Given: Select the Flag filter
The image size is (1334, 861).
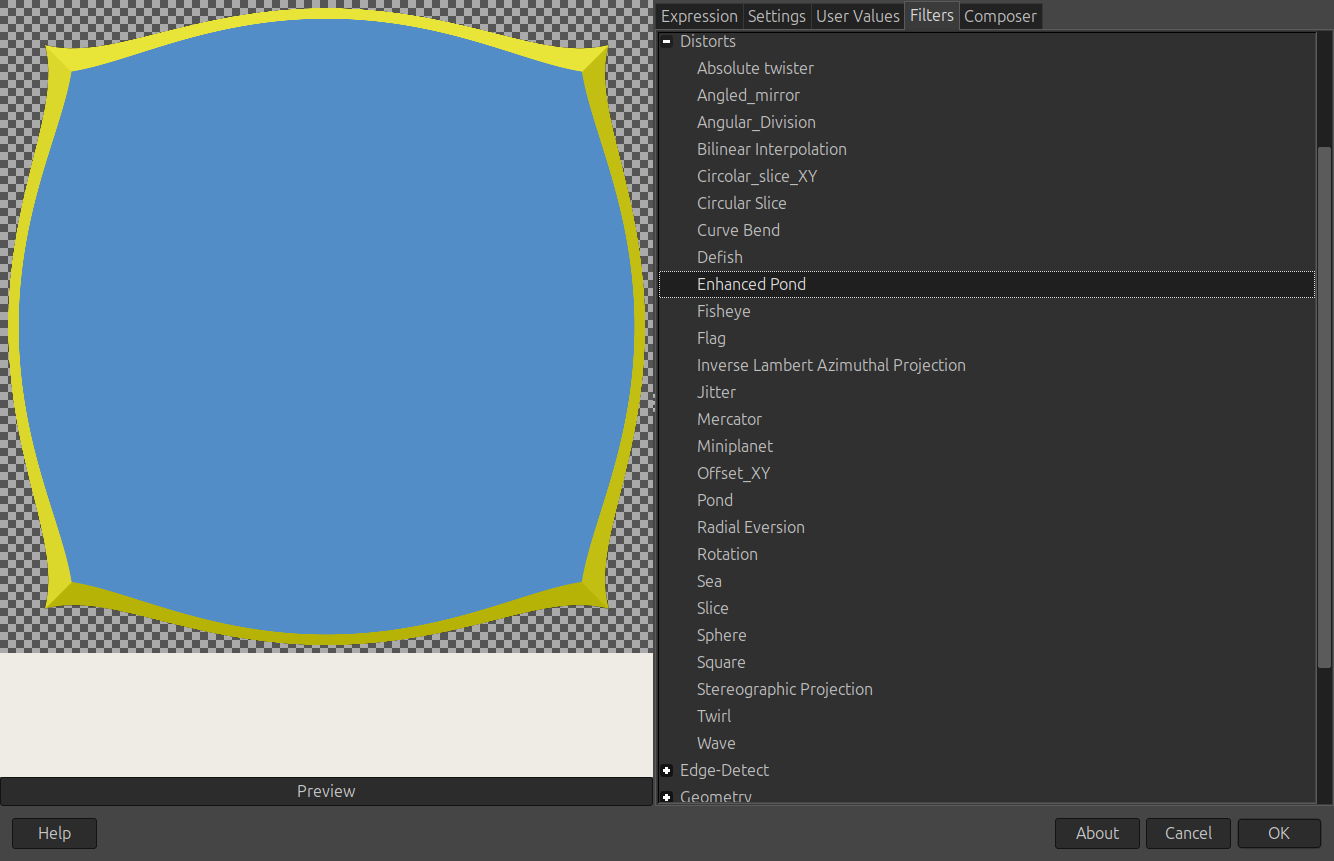Looking at the screenshot, I should (711, 338).
